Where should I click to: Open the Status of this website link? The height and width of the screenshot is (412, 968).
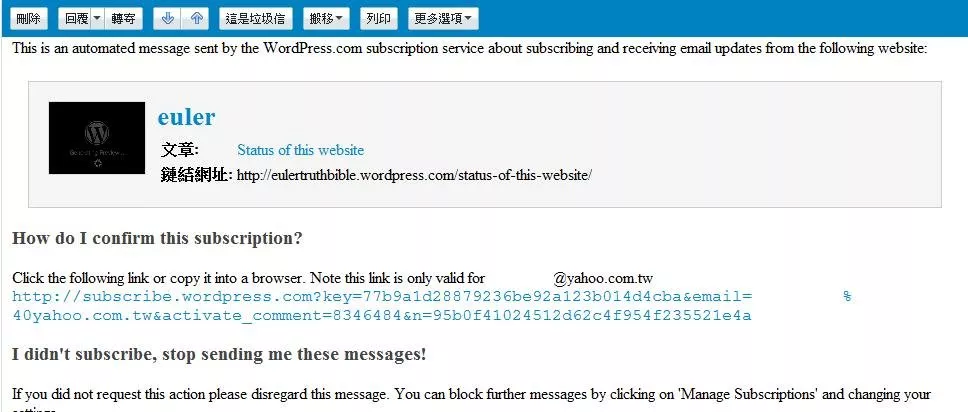coord(301,150)
